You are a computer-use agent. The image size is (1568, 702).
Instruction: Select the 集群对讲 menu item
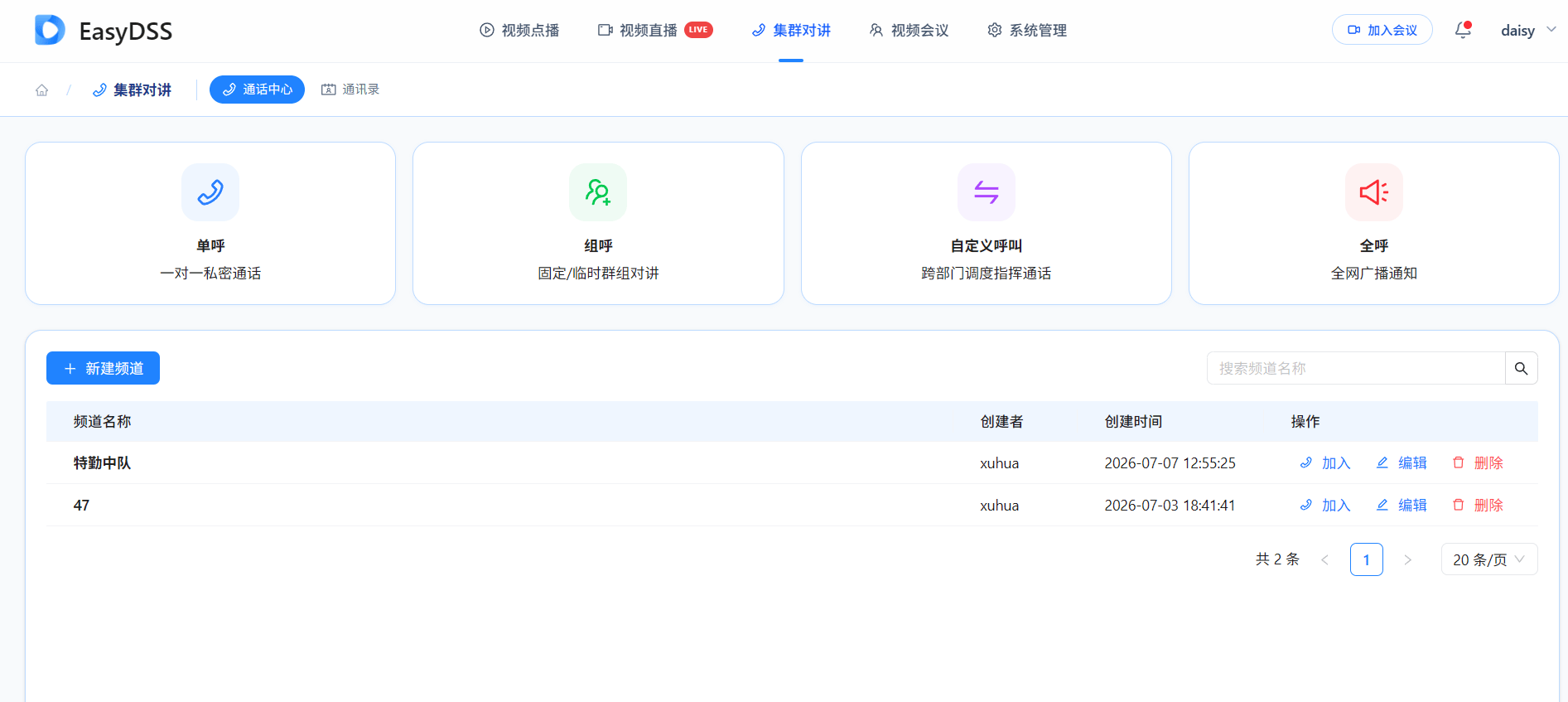click(x=791, y=31)
